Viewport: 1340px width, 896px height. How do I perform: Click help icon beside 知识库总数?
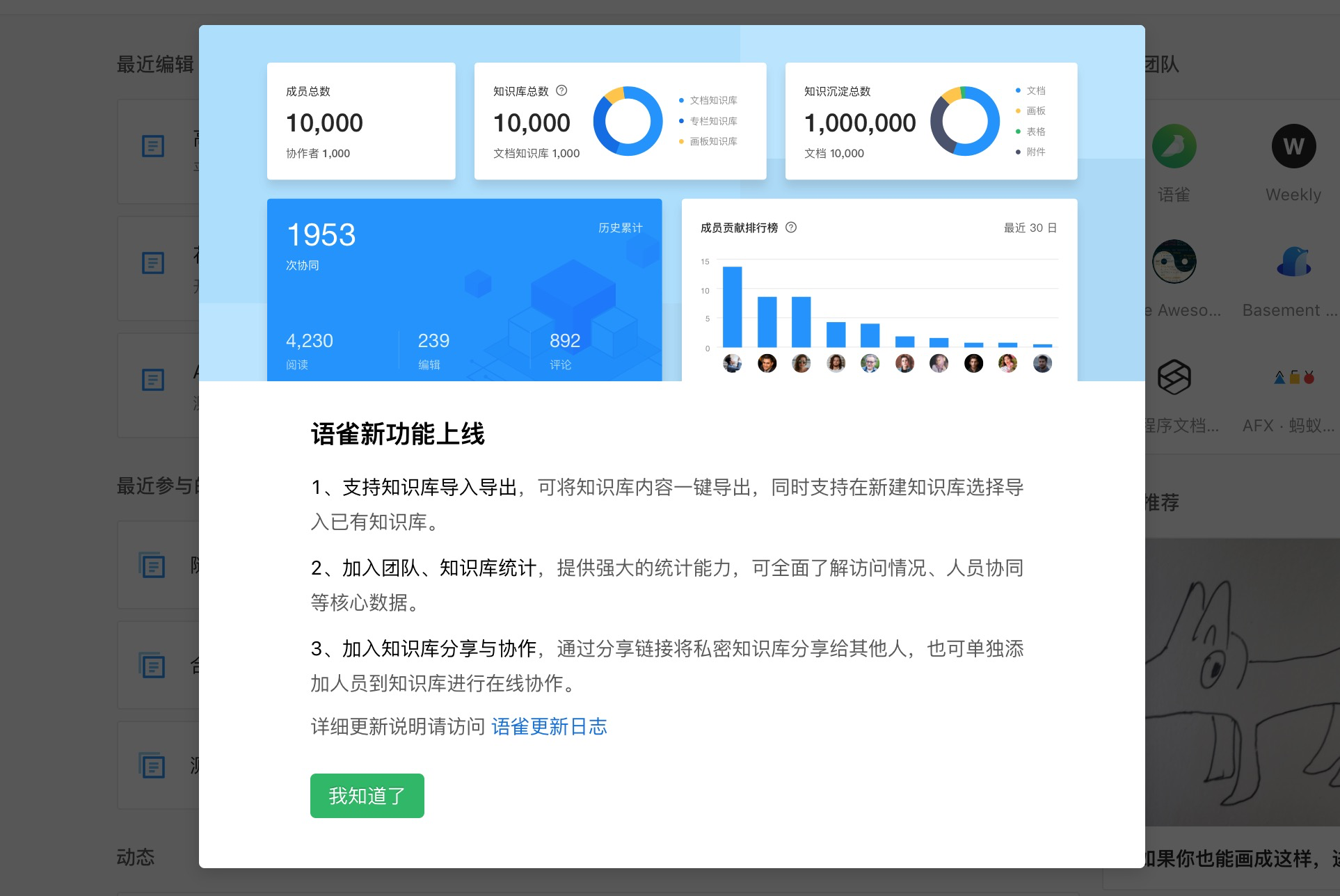[x=561, y=90]
